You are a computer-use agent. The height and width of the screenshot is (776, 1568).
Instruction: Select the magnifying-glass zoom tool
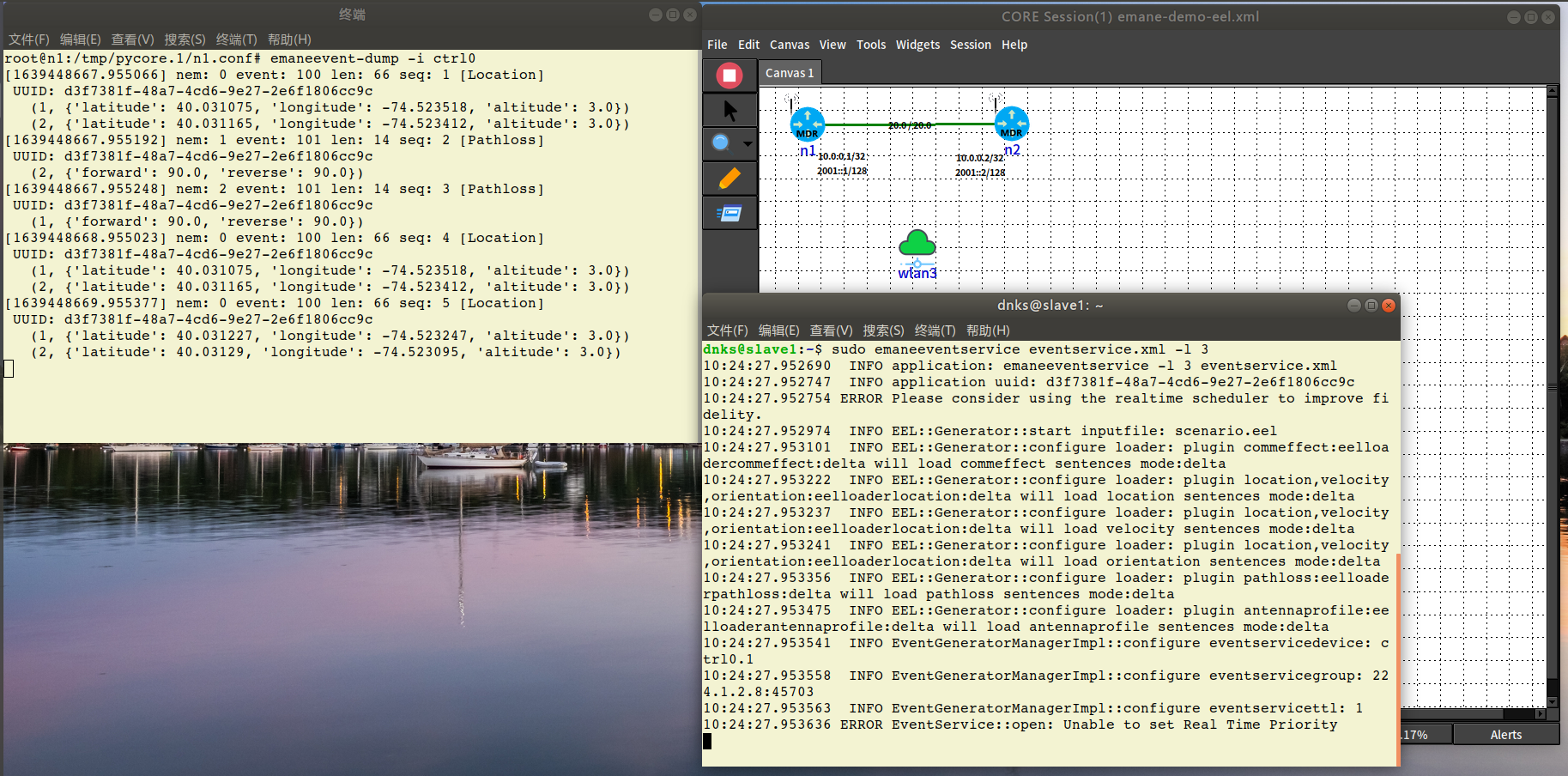(x=721, y=143)
